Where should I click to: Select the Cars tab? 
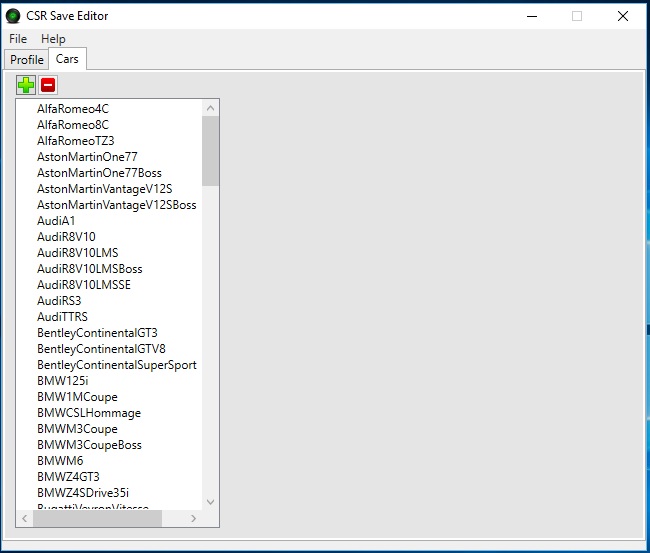coord(68,59)
